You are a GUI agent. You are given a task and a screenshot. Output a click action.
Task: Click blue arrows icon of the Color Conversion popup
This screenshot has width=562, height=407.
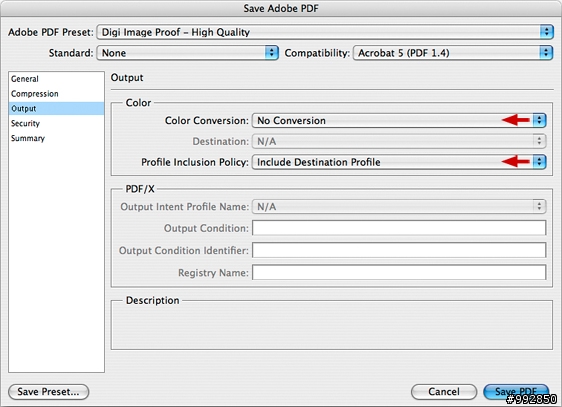tap(539, 121)
